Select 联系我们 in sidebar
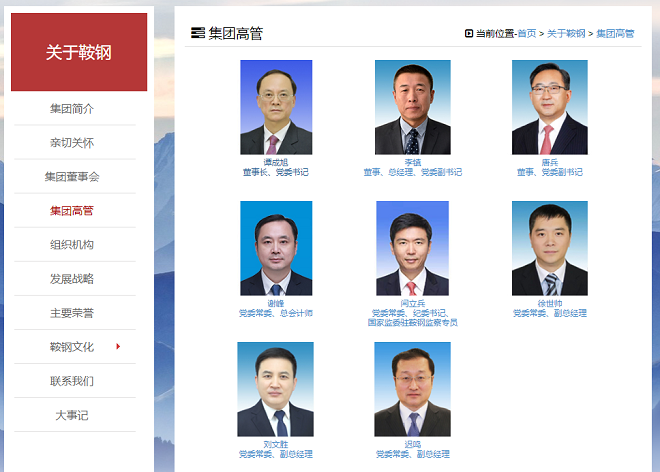 72,381
